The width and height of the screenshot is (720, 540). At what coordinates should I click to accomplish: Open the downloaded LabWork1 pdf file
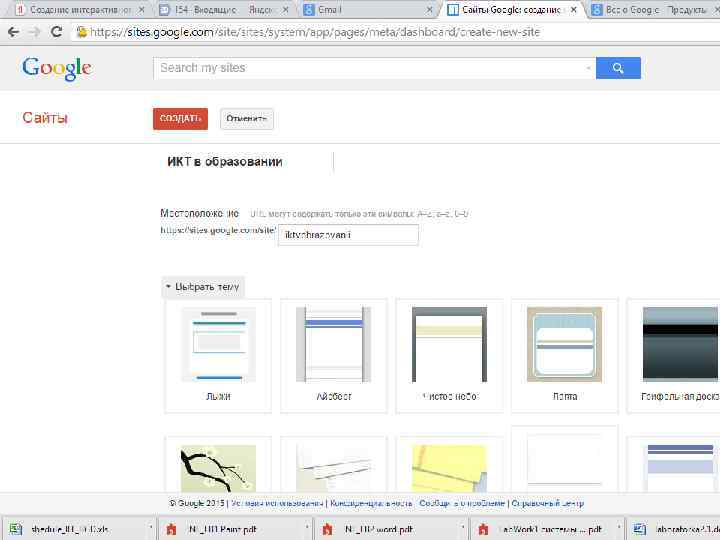pyautogui.click(x=550, y=529)
